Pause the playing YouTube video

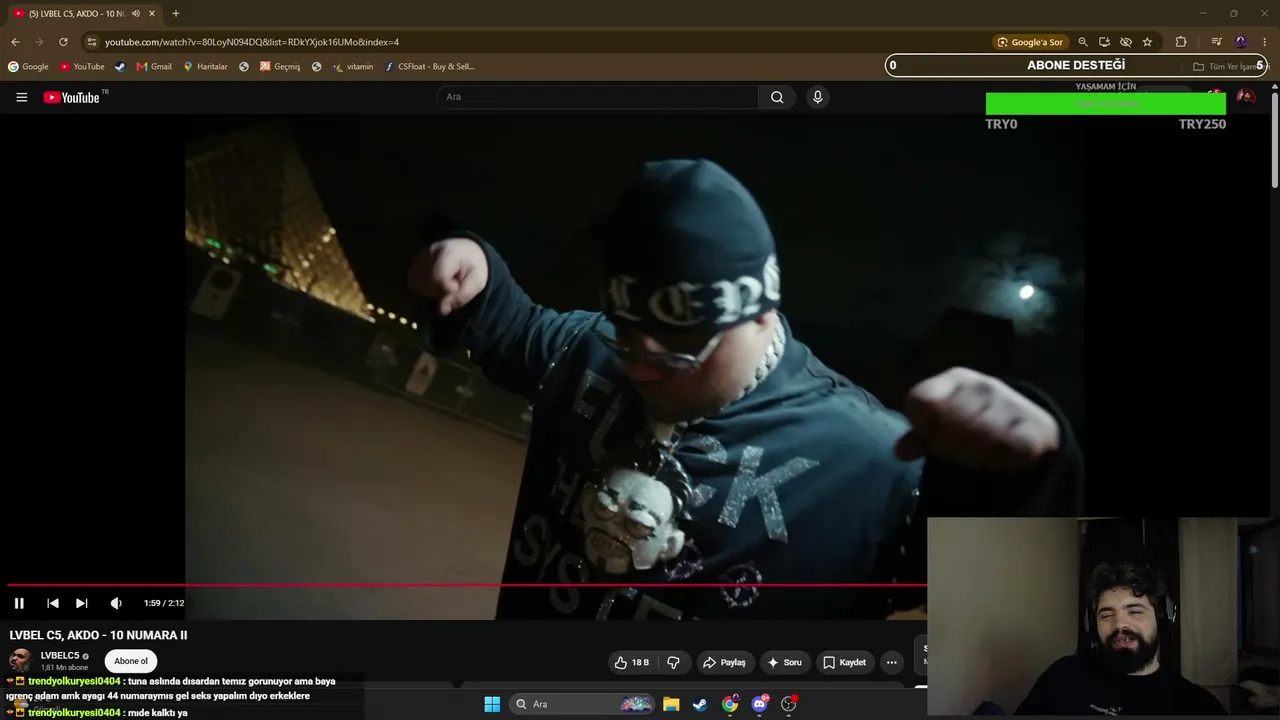tap(19, 603)
